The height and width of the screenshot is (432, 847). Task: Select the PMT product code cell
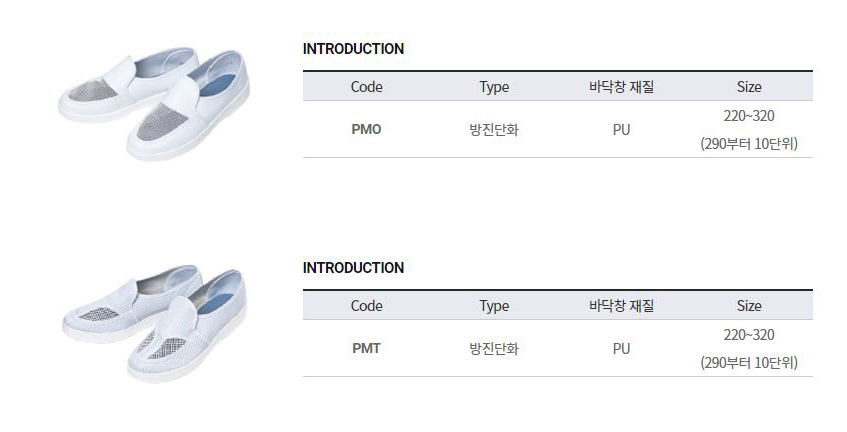pos(367,349)
